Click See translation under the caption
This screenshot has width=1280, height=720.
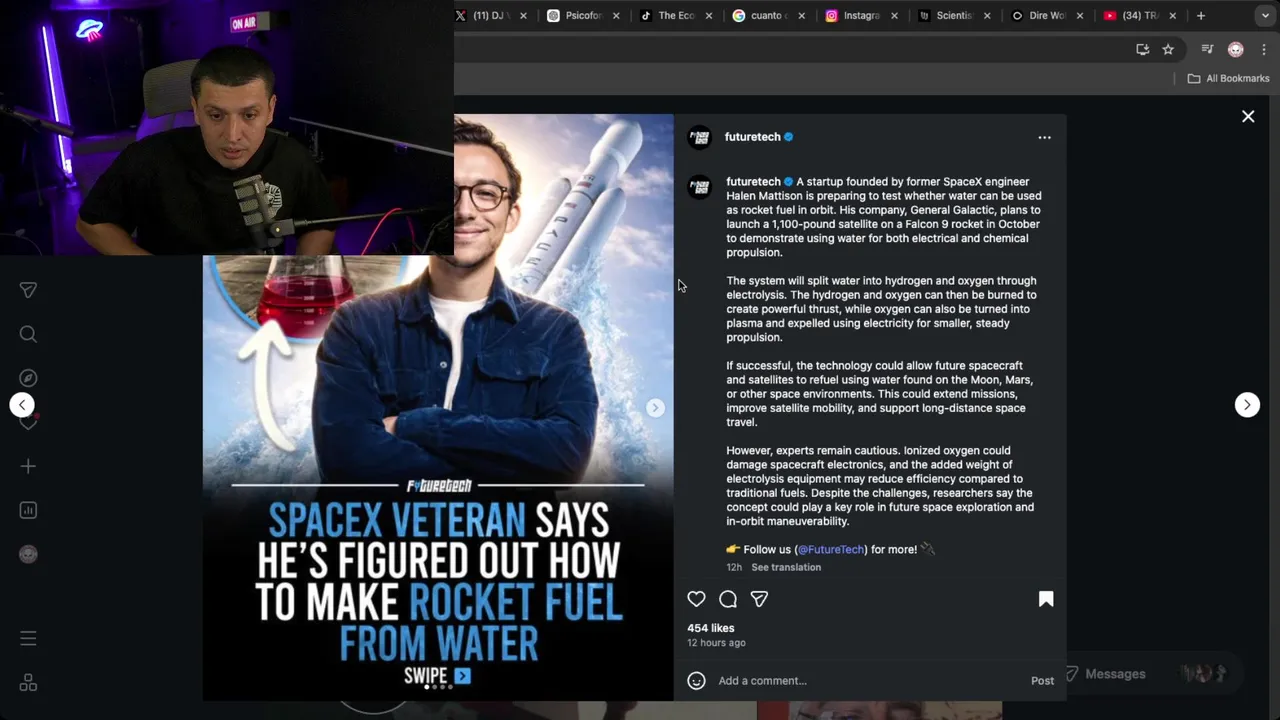[786, 567]
